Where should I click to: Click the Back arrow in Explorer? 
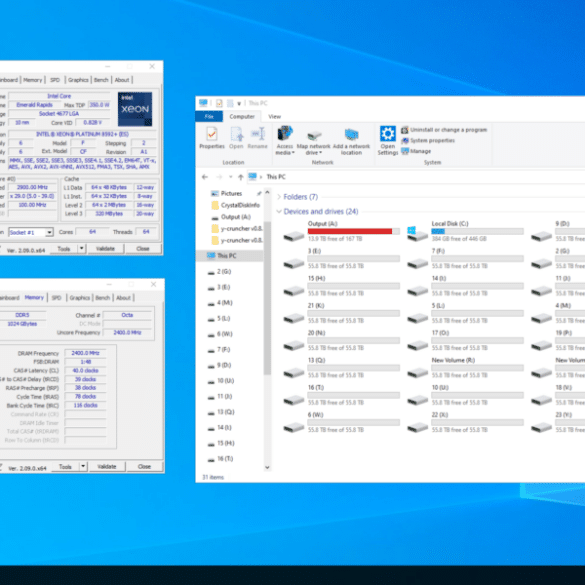pos(205,177)
